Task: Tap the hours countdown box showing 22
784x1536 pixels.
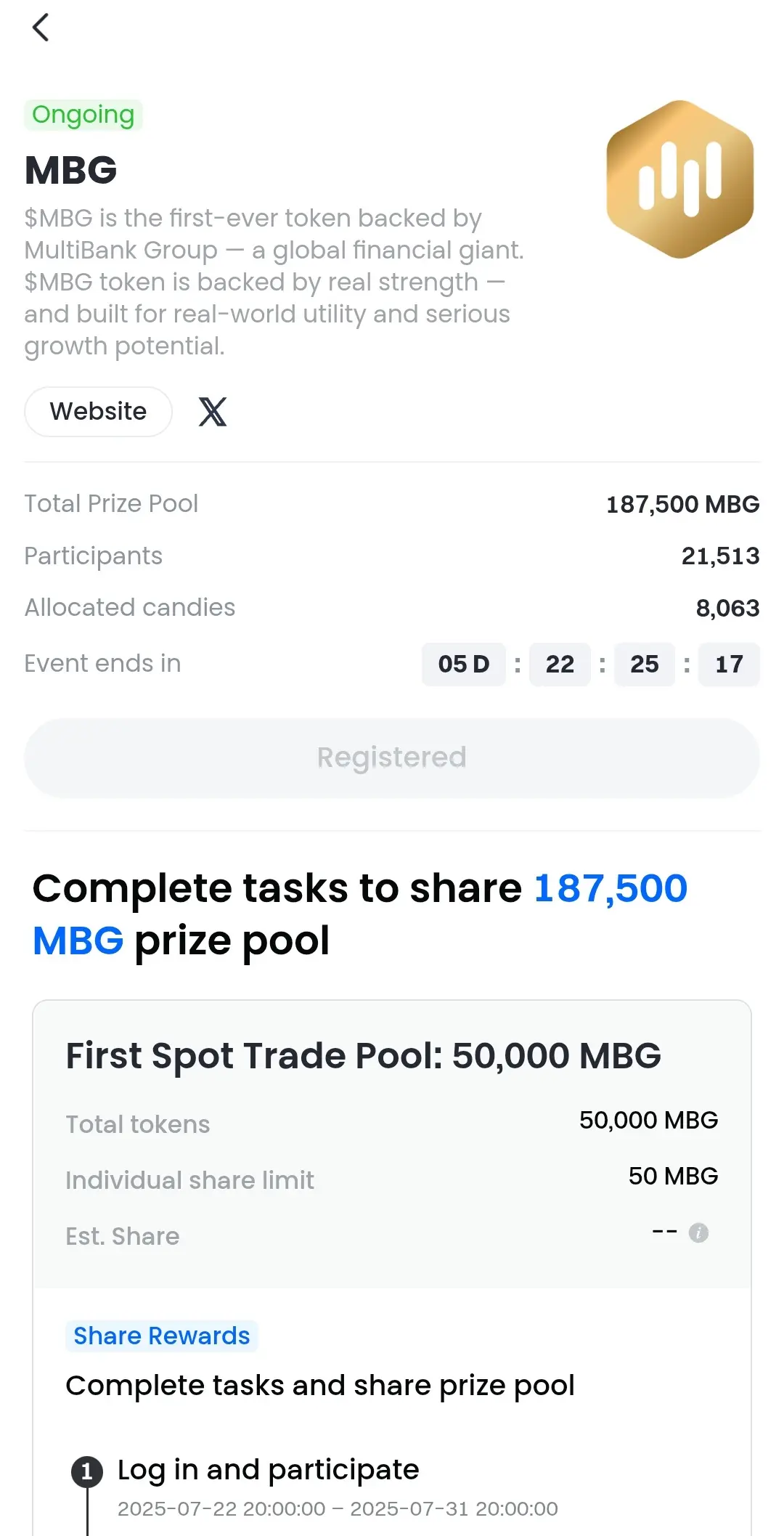Action: [x=560, y=664]
